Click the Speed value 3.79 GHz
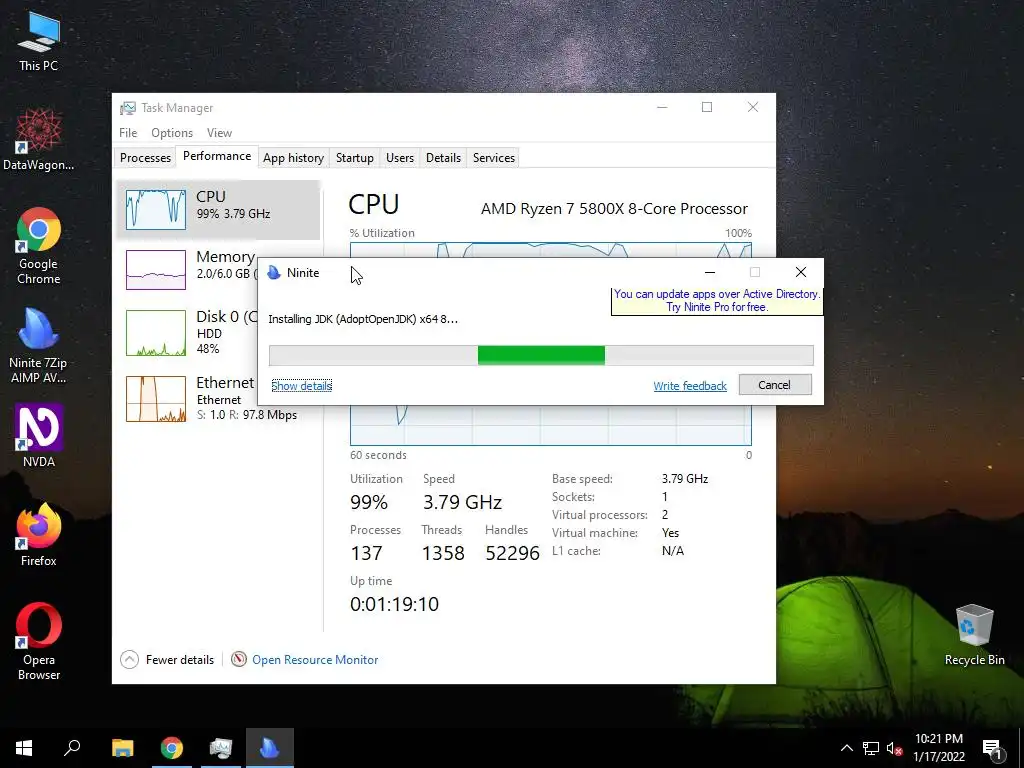Screen dimensions: 1024x768 [462, 502]
